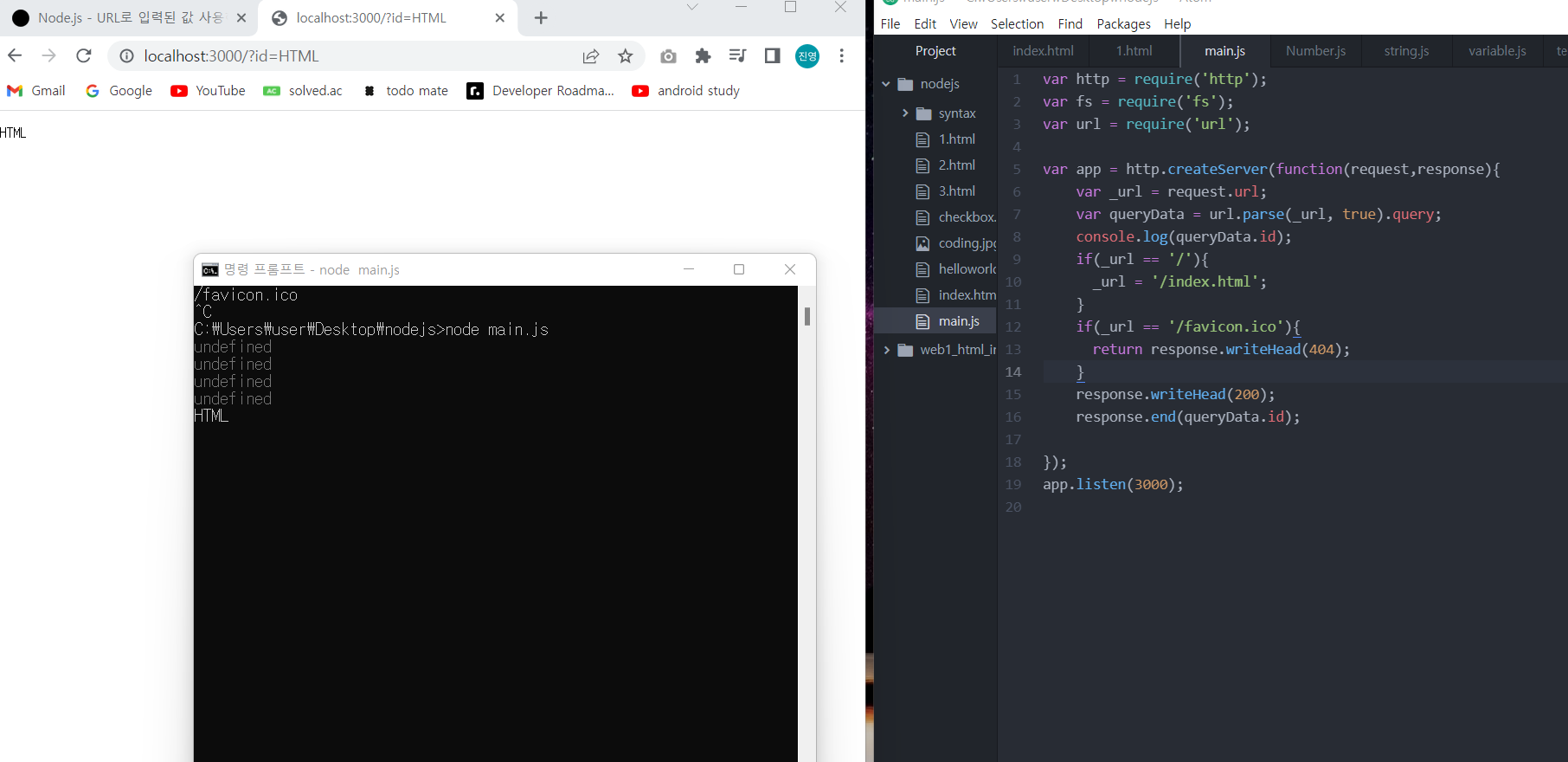Open checkbox file in project tree
This screenshot has width=1568, height=762.
(x=956, y=217)
